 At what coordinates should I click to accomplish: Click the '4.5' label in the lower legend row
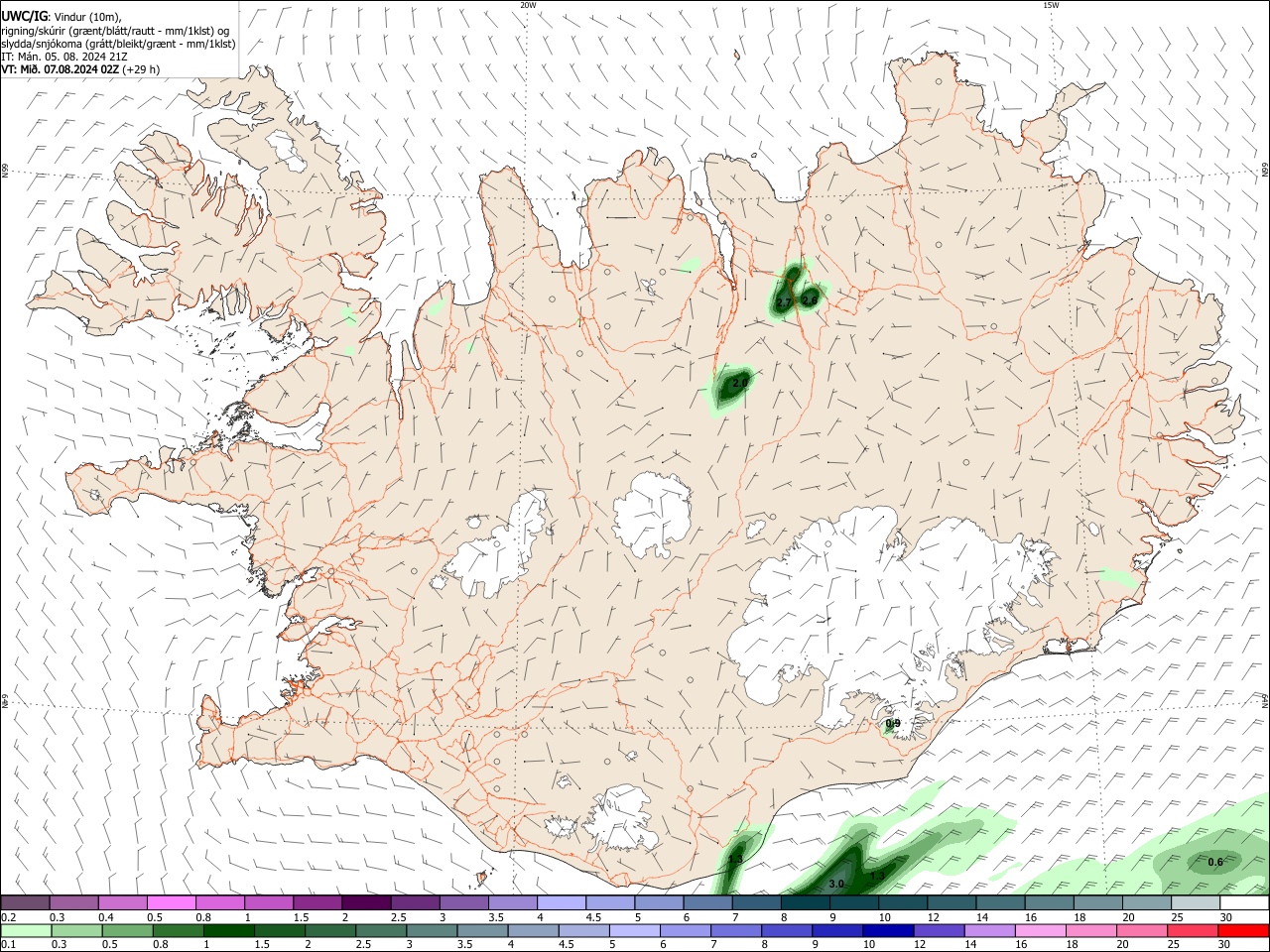[566, 944]
